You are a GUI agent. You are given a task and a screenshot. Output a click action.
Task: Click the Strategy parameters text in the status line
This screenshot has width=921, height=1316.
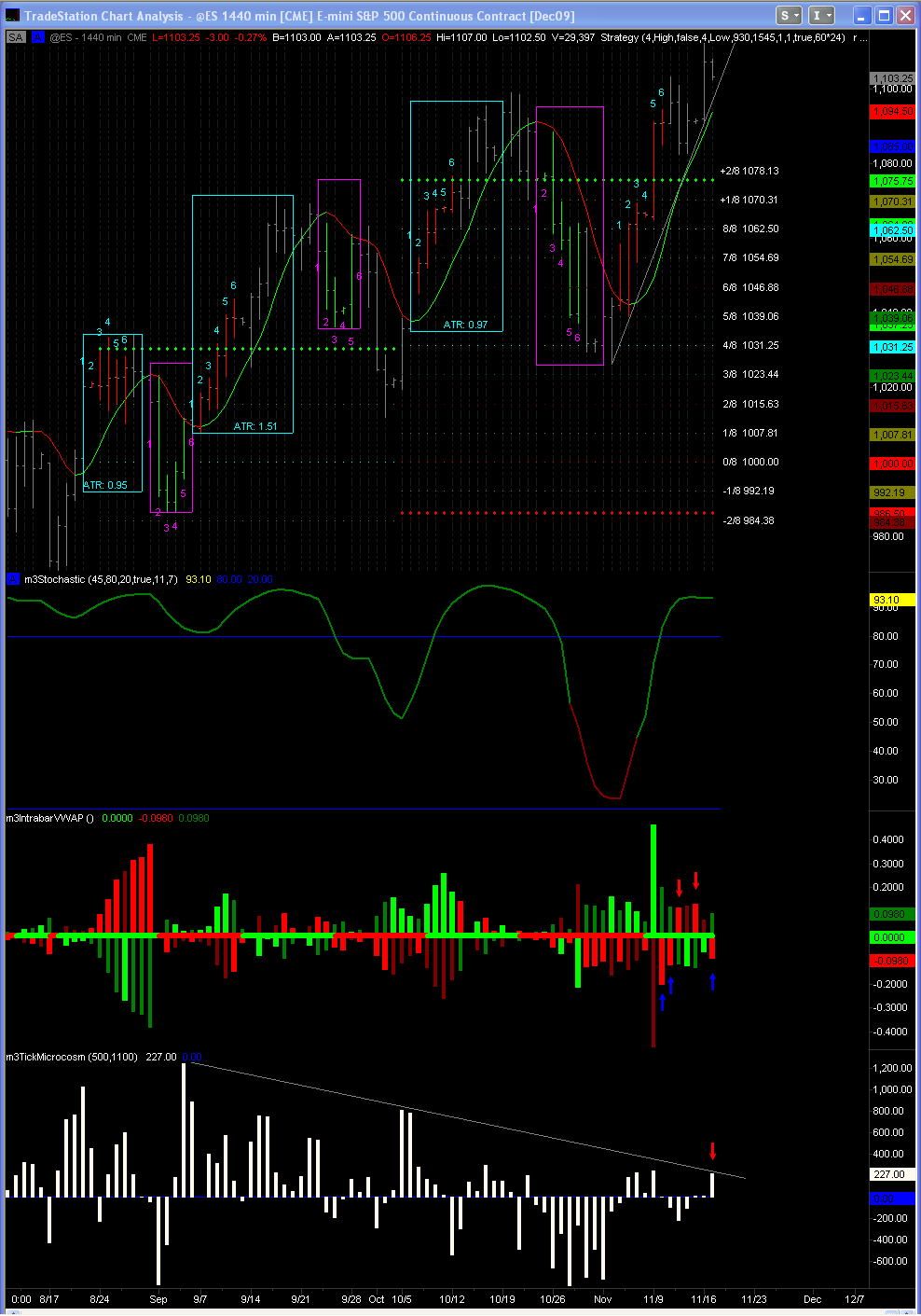tap(723, 37)
